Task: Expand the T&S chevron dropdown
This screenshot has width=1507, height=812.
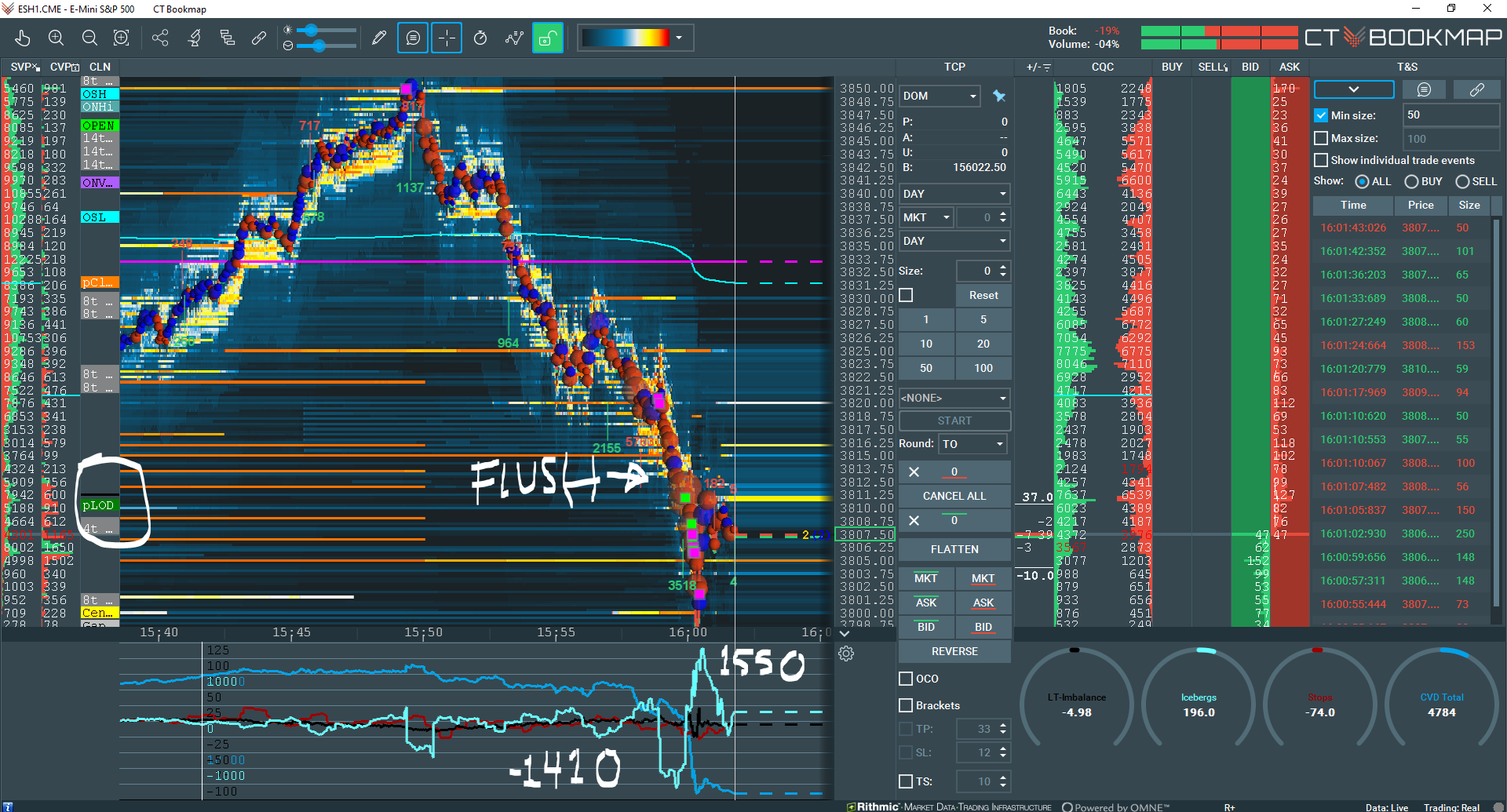Action: (1354, 89)
